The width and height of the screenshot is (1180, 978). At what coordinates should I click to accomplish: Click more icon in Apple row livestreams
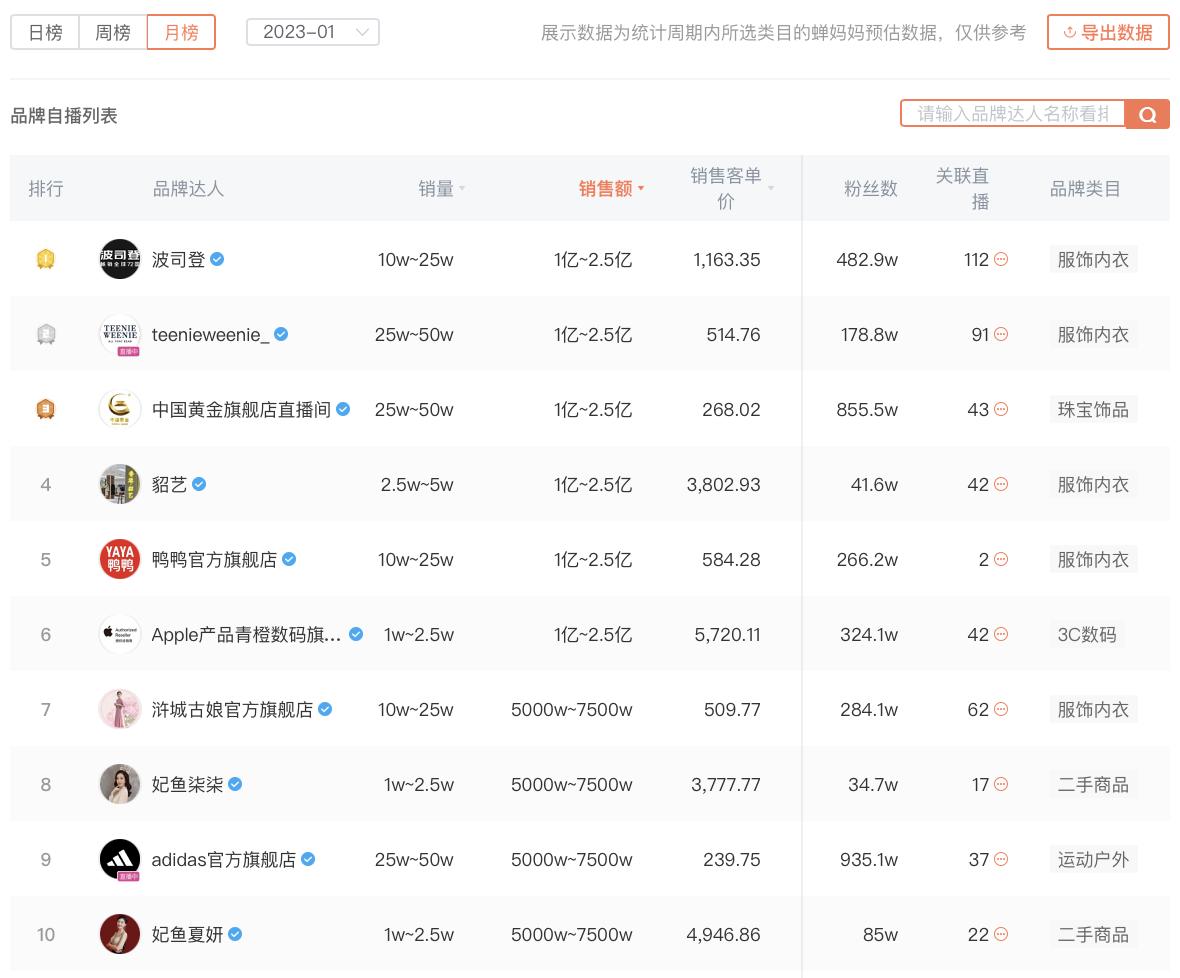1001,634
